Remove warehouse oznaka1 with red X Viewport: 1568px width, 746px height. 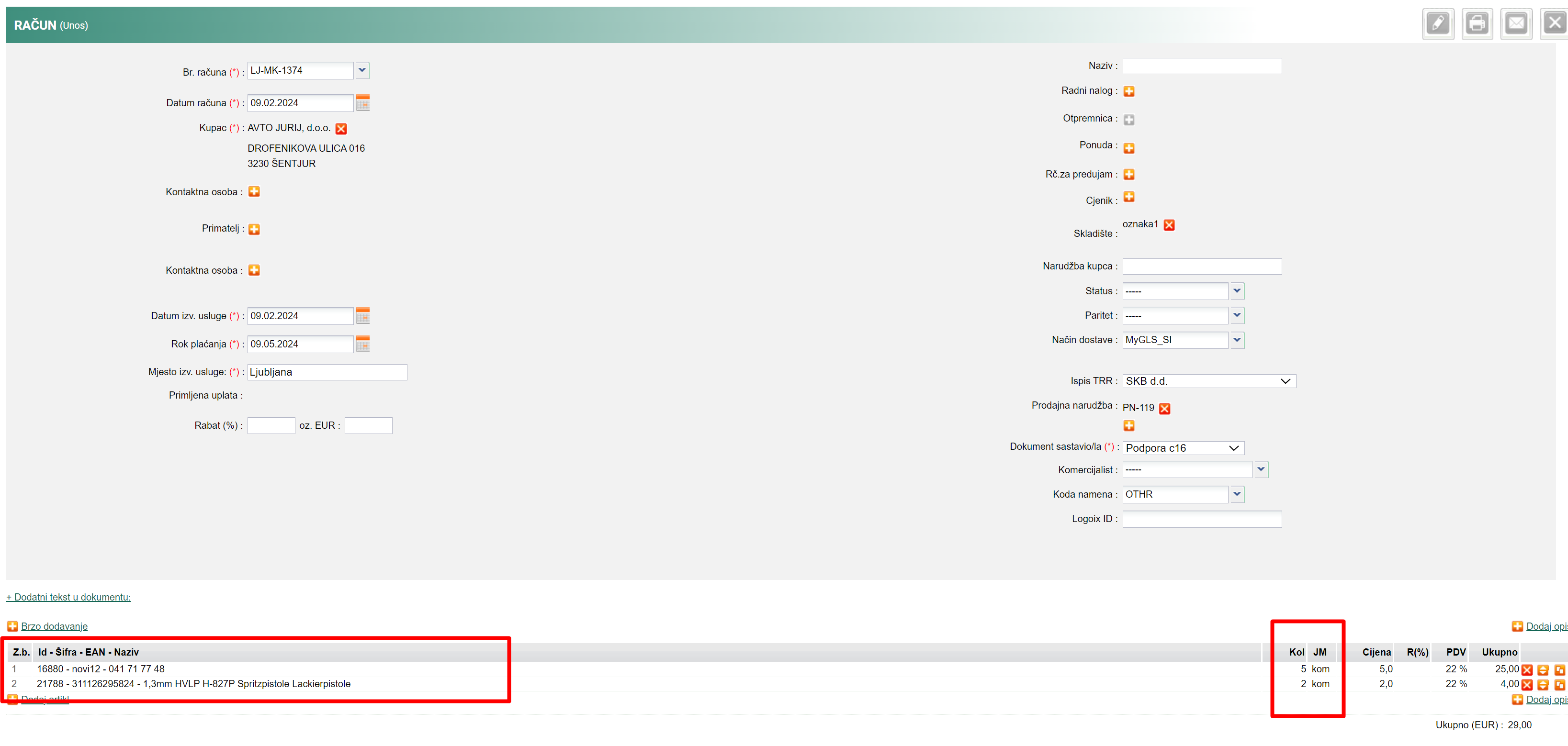pyautogui.click(x=1169, y=225)
